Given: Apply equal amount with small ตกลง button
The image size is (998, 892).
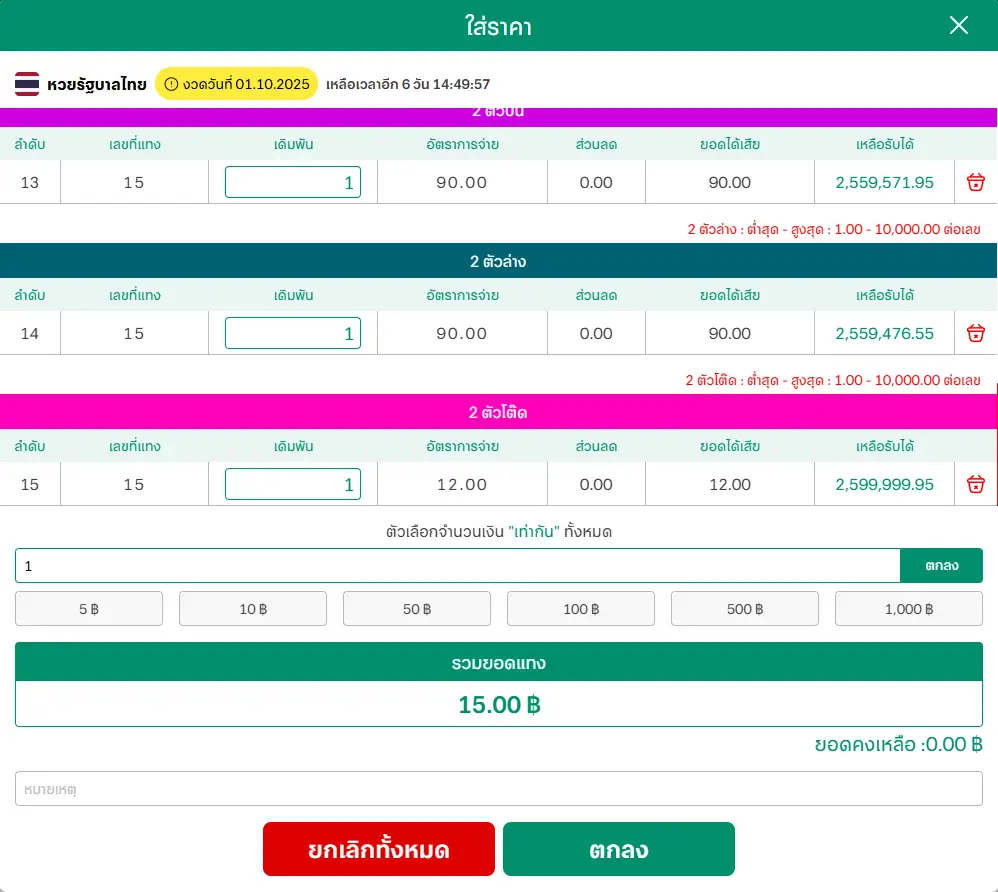Looking at the screenshot, I should point(941,566).
